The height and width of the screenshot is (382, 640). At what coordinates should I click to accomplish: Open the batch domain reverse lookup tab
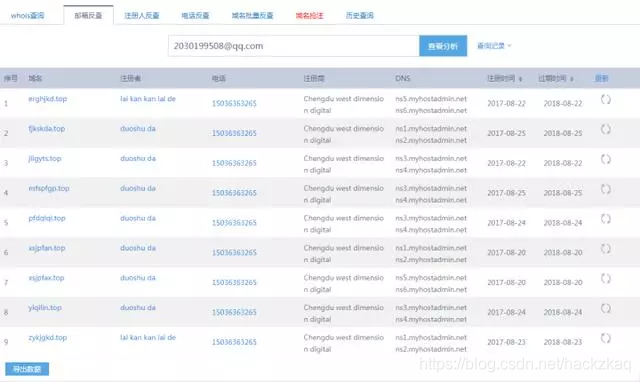[x=252, y=16]
